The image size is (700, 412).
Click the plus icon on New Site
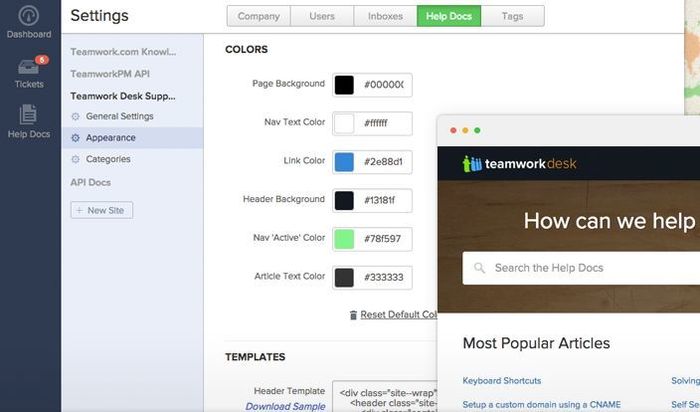tap(79, 210)
